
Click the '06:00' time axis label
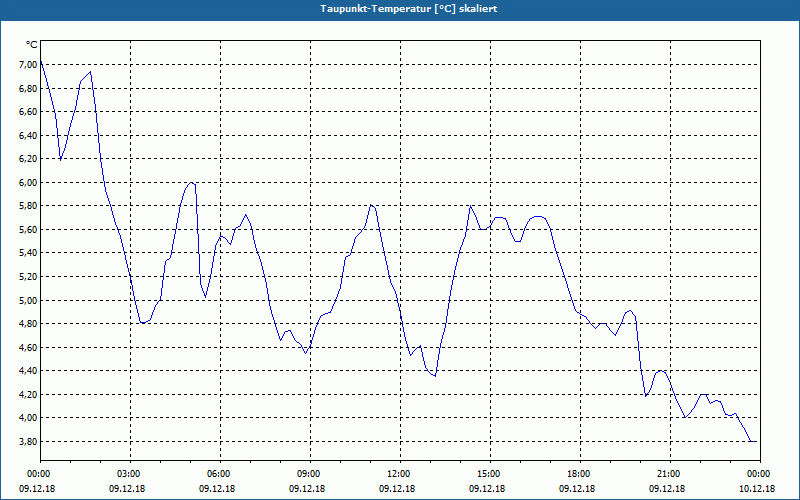220,474
